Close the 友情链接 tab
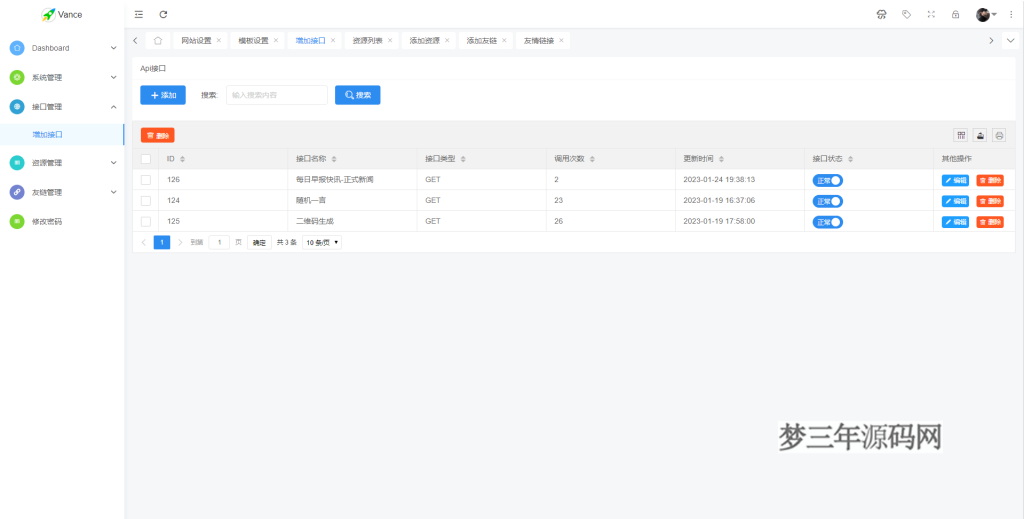This screenshot has height=519, width=1024. [x=561, y=40]
